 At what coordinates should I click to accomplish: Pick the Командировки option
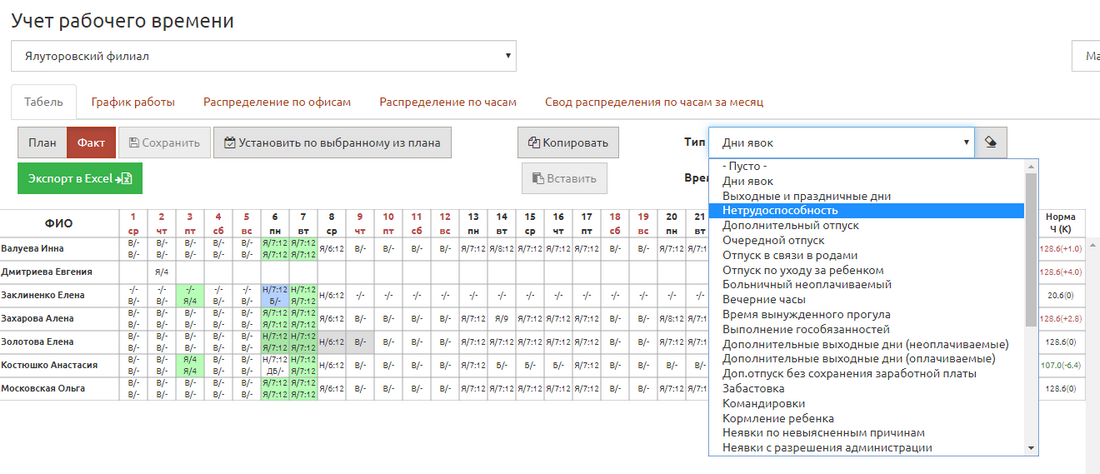pyautogui.click(x=764, y=403)
